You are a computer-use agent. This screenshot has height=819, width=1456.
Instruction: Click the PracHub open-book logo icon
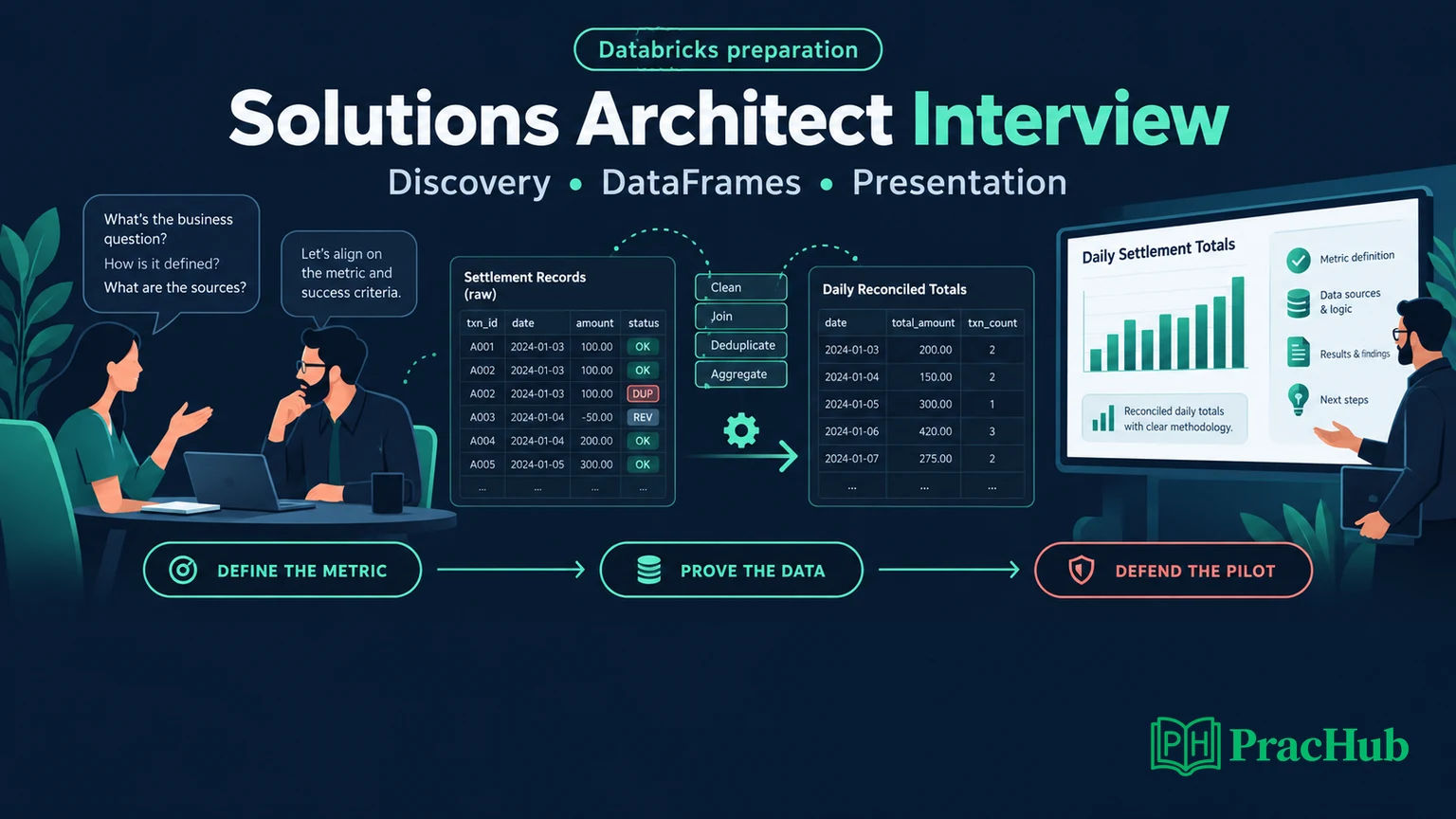[x=1185, y=745]
